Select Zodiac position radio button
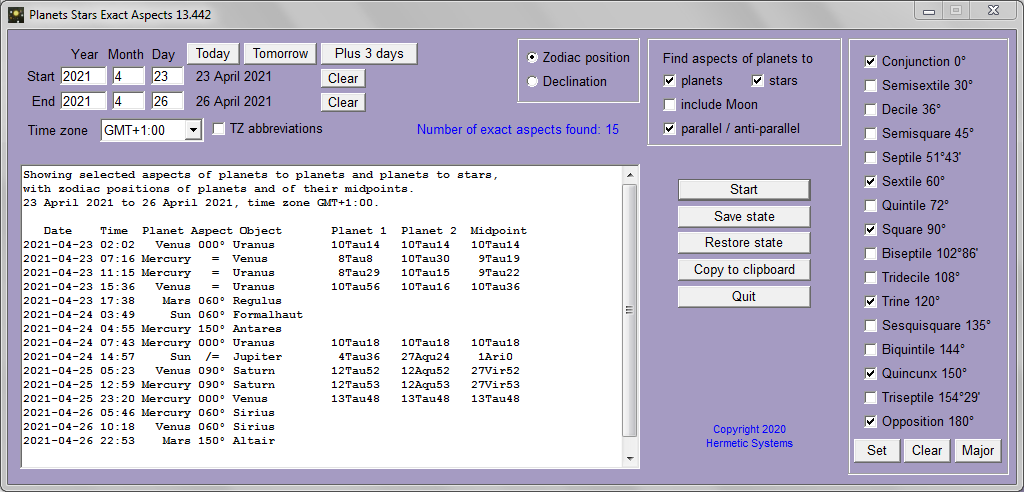This screenshot has height=492, width=1024. pyautogui.click(x=533, y=57)
